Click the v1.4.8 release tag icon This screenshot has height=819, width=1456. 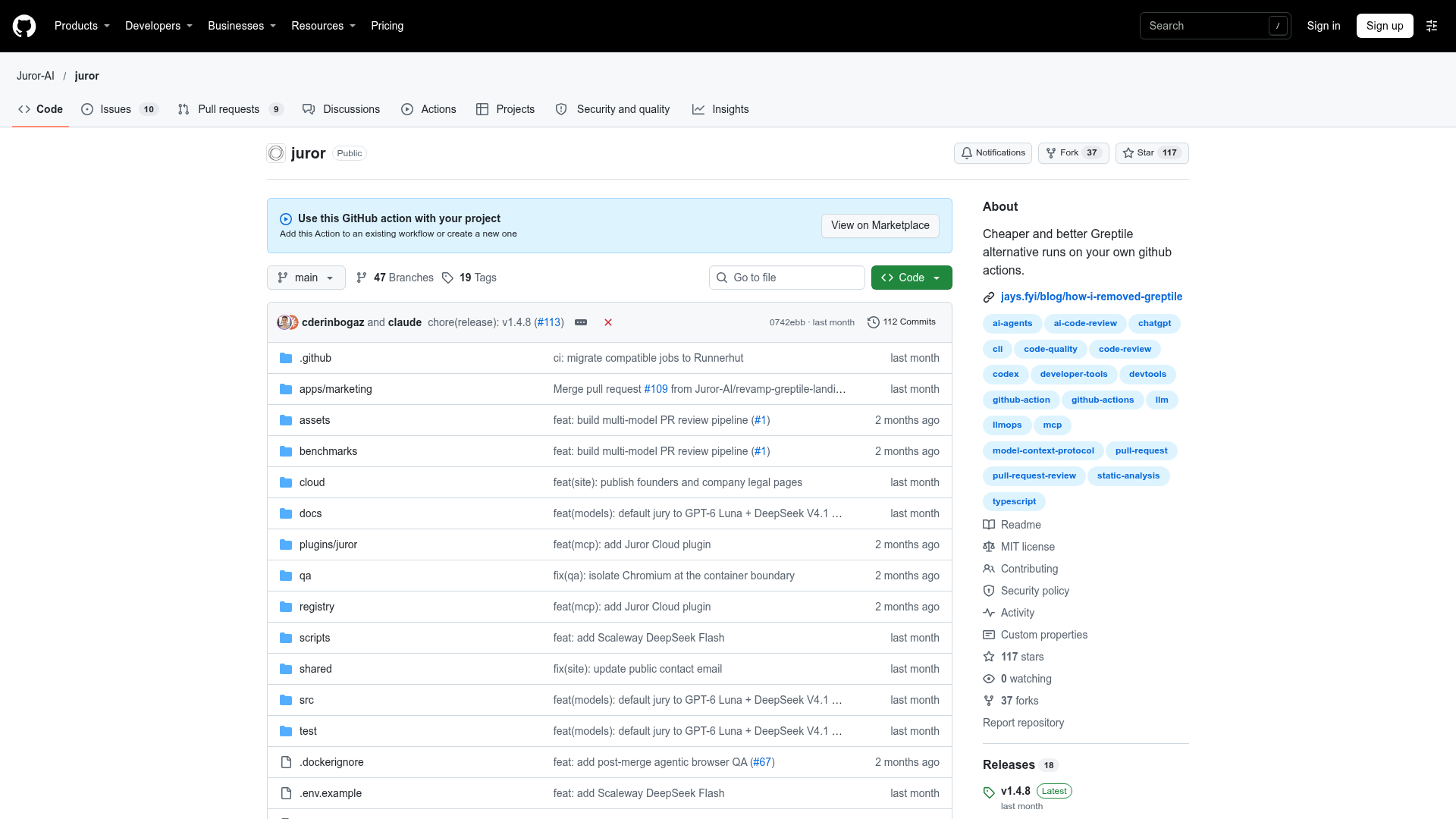click(x=989, y=792)
